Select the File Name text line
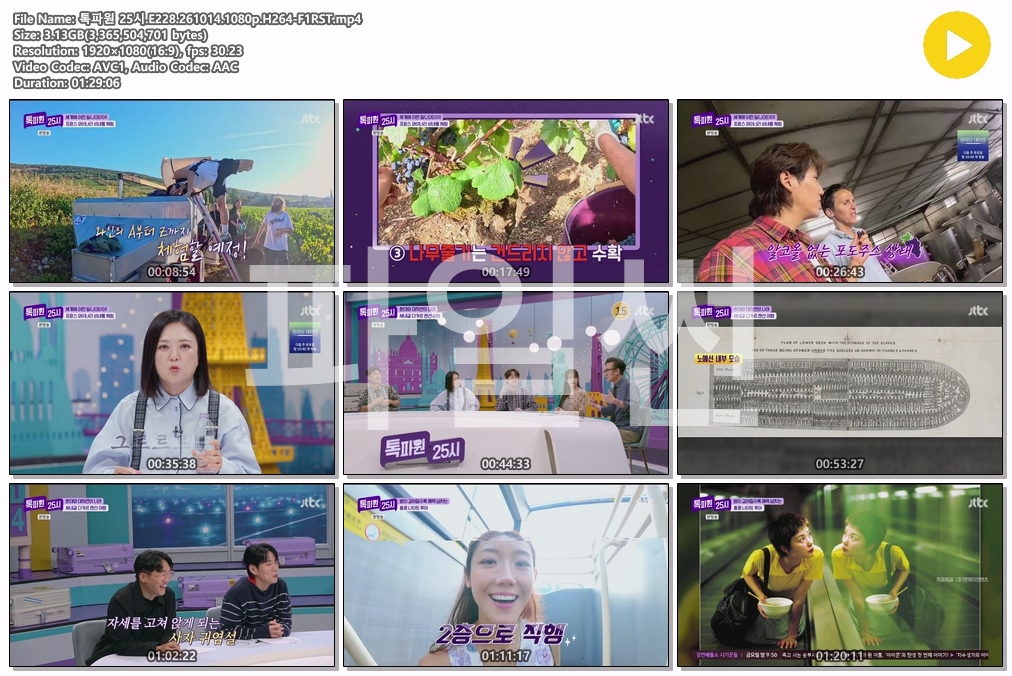Viewport: 1012px width, 676px height. [x=187, y=19]
